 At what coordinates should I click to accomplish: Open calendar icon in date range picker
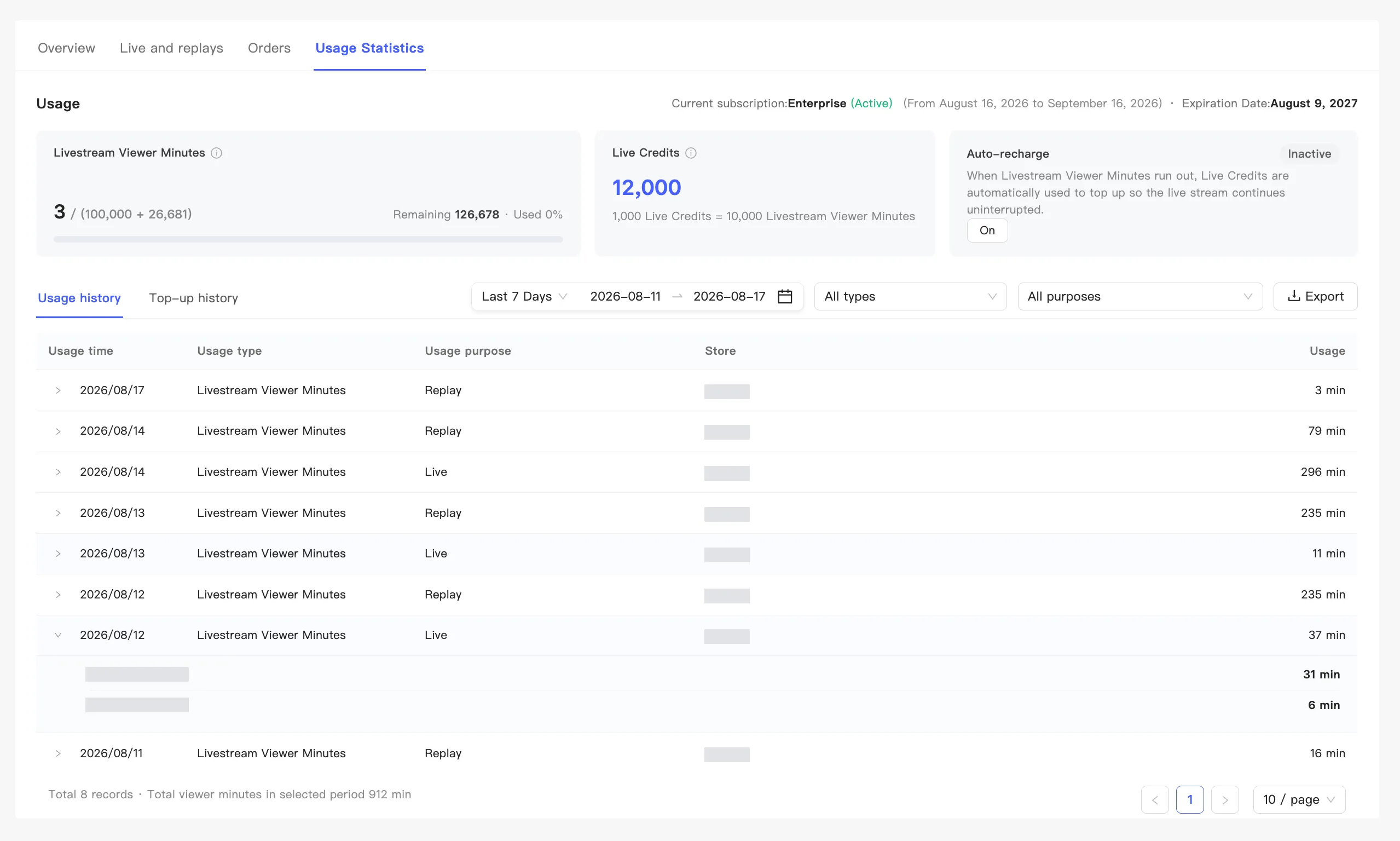785,296
